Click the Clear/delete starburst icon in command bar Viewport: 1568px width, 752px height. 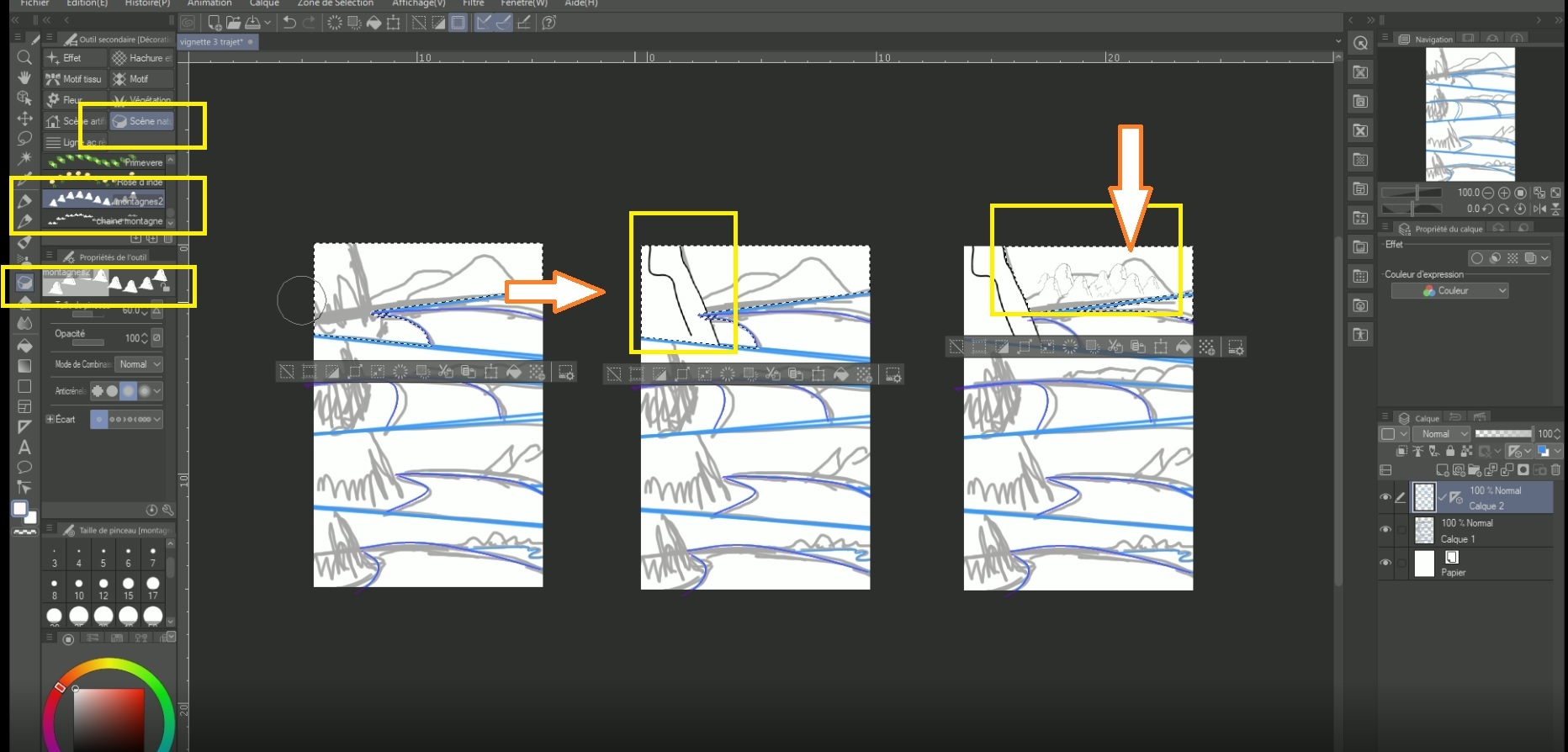tap(335, 23)
